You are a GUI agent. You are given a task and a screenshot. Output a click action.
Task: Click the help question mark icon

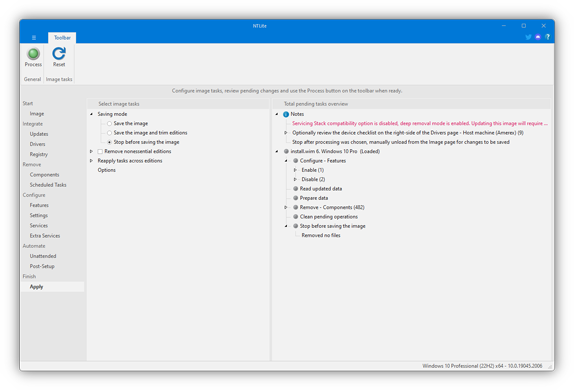pyautogui.click(x=547, y=37)
